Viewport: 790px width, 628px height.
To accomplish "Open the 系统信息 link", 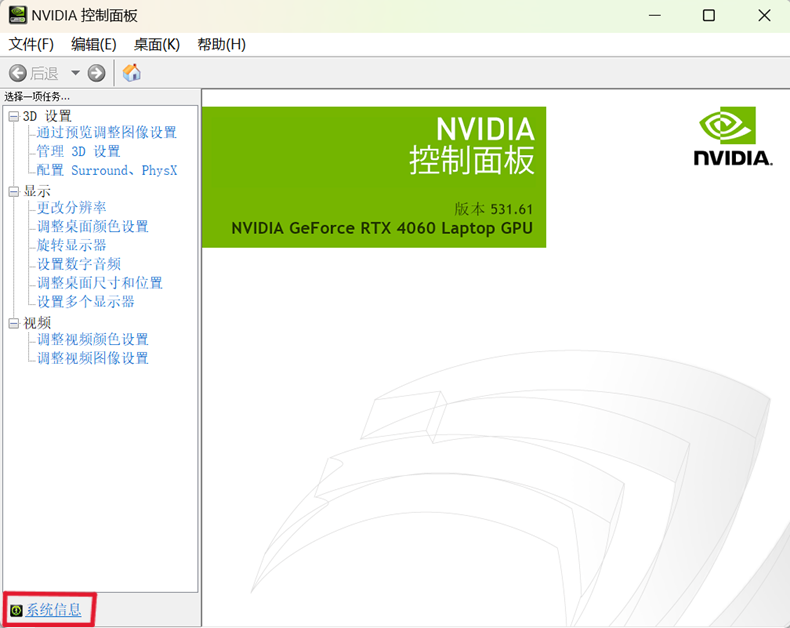I will [x=53, y=610].
